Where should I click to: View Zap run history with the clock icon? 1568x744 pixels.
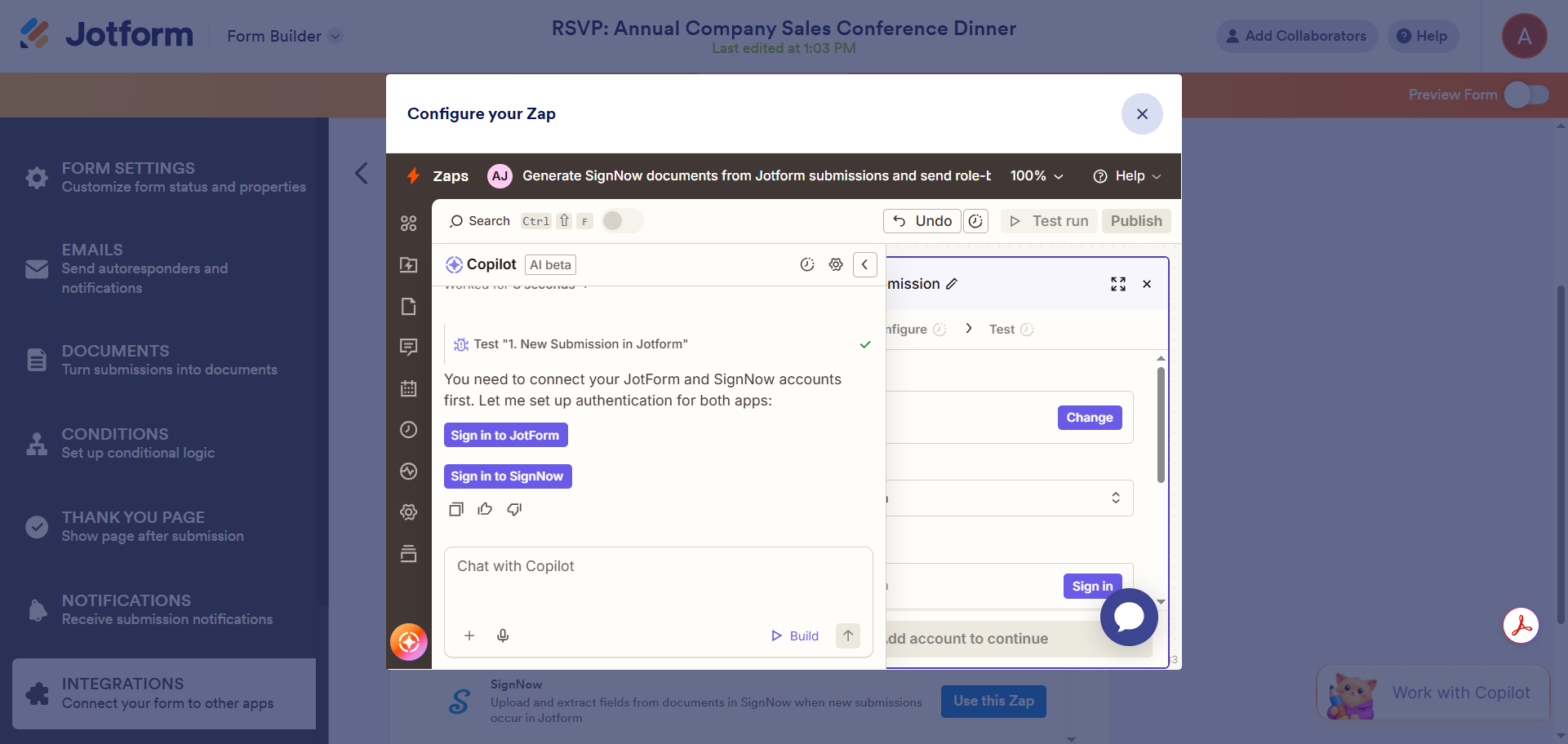coord(409,430)
